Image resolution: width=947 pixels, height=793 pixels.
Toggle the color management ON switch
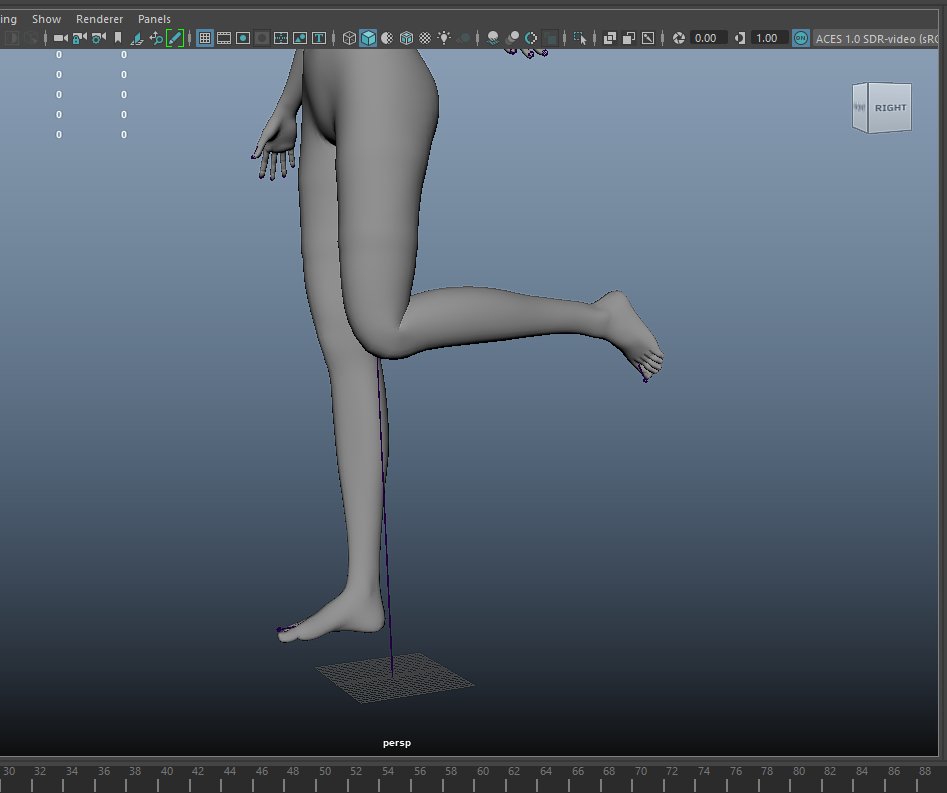[x=800, y=38]
